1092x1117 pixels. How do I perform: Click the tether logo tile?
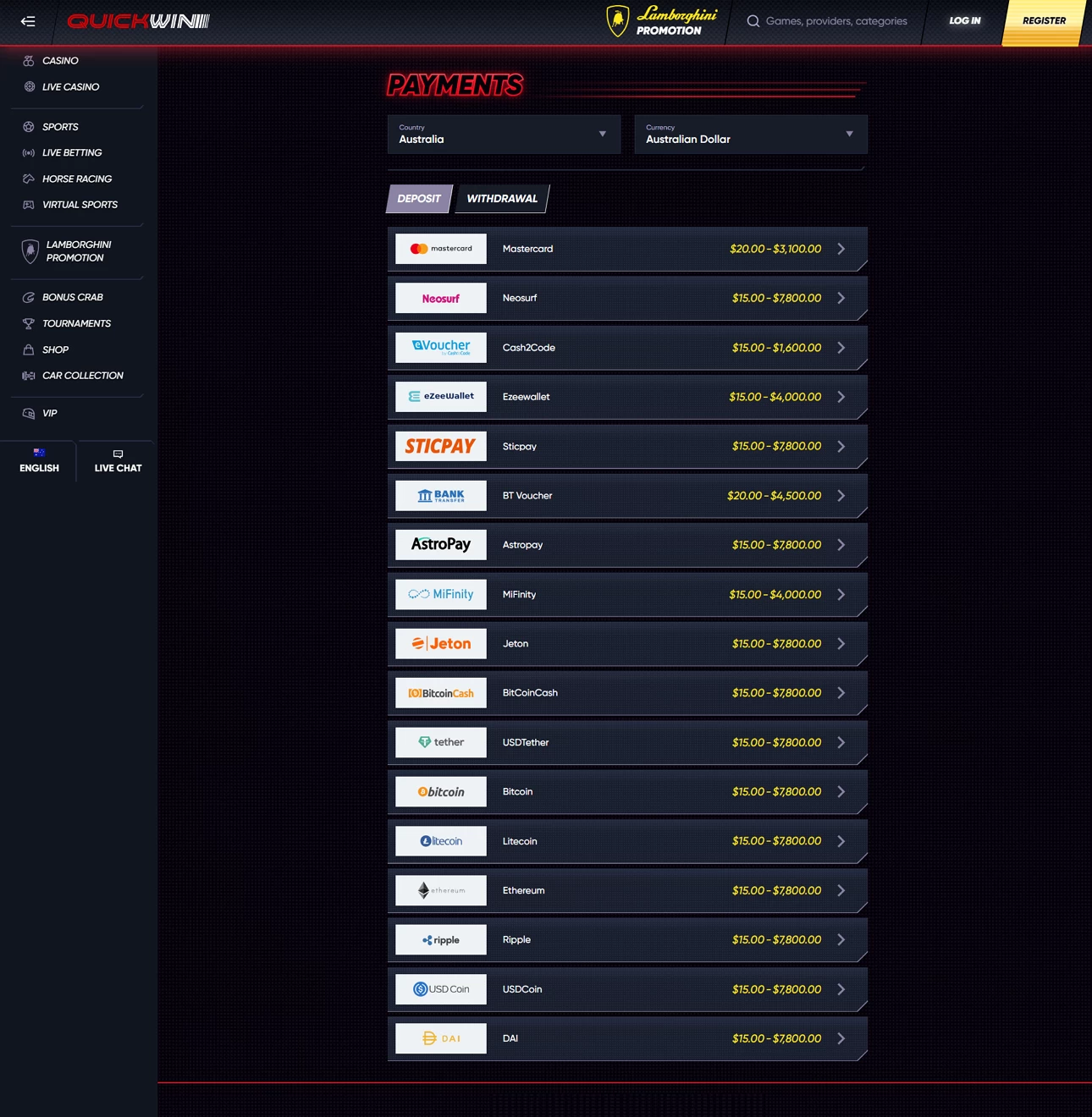click(441, 742)
